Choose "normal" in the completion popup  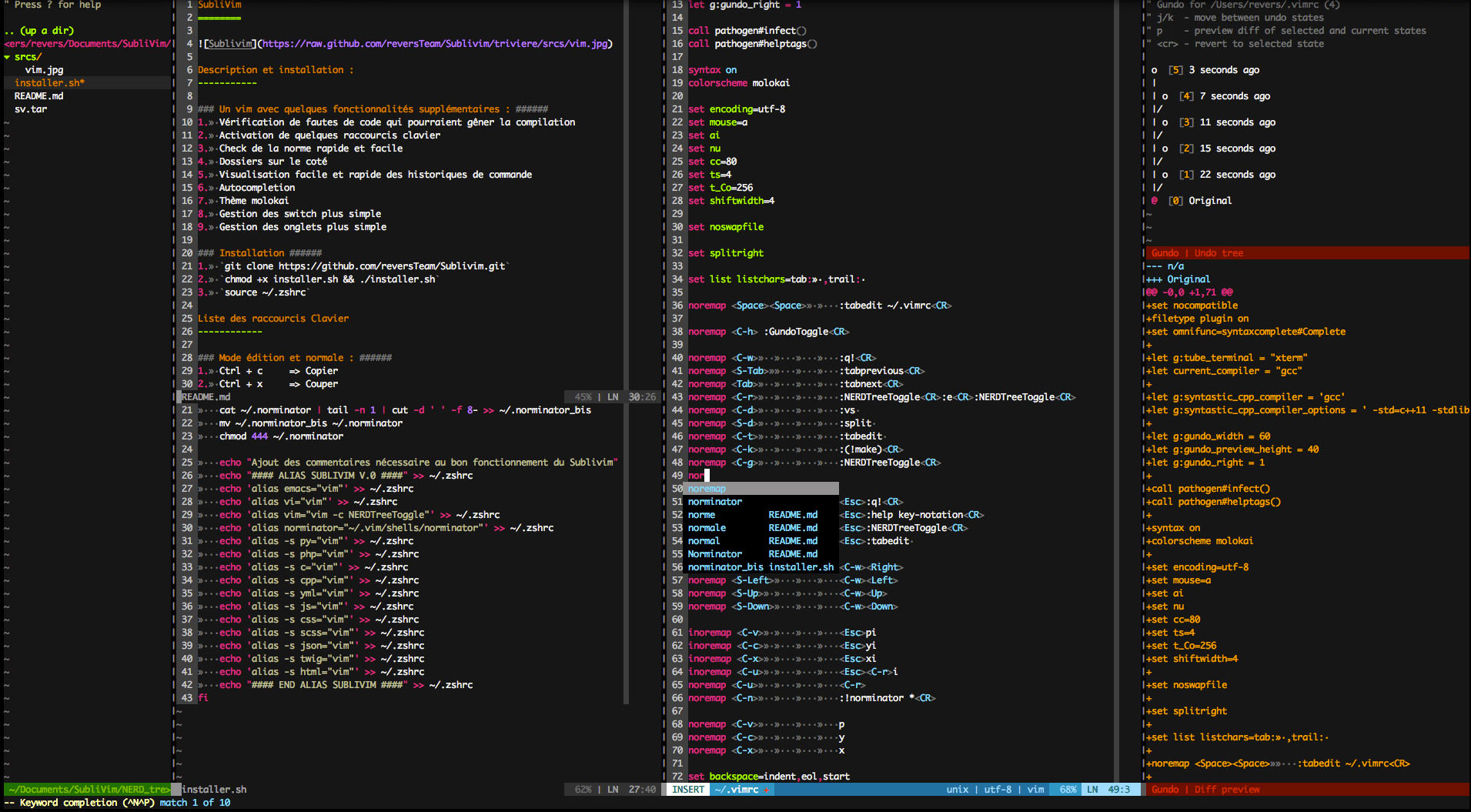click(x=762, y=541)
